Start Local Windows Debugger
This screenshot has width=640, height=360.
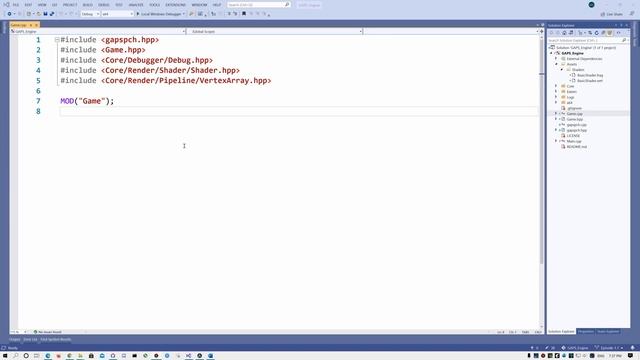[x=160, y=14]
